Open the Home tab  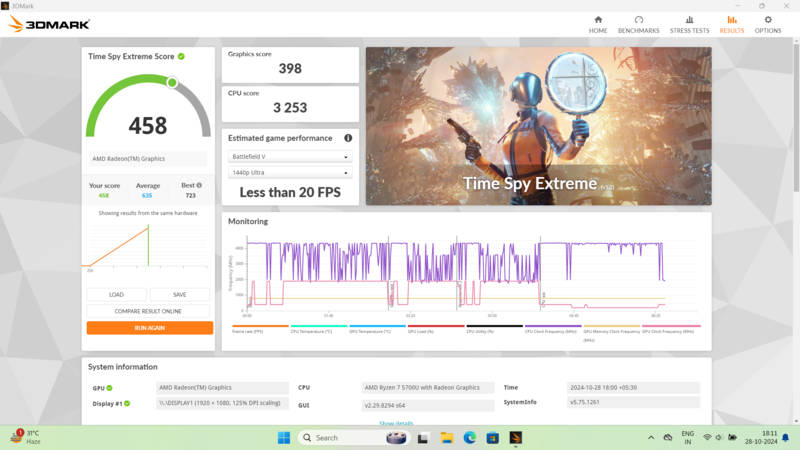[598, 24]
